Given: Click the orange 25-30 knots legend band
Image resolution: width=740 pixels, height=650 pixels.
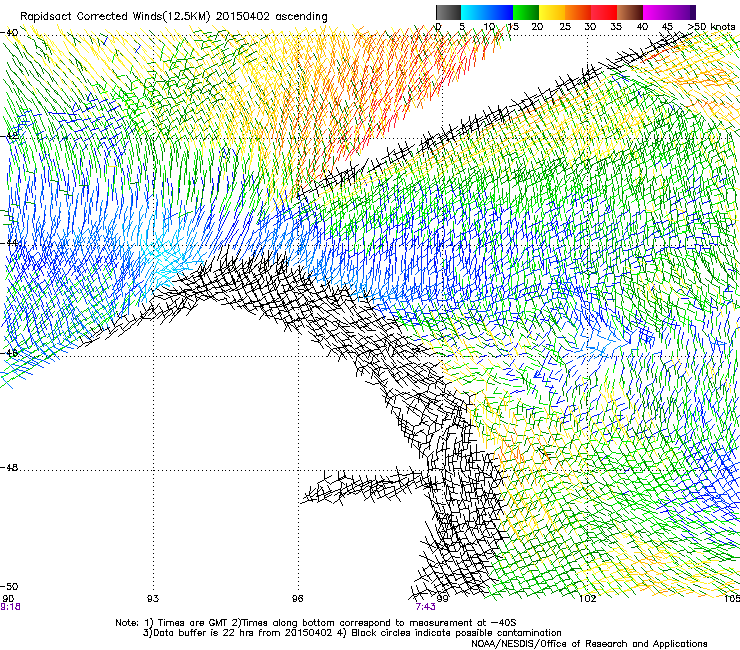Looking at the screenshot, I should click(x=578, y=12).
